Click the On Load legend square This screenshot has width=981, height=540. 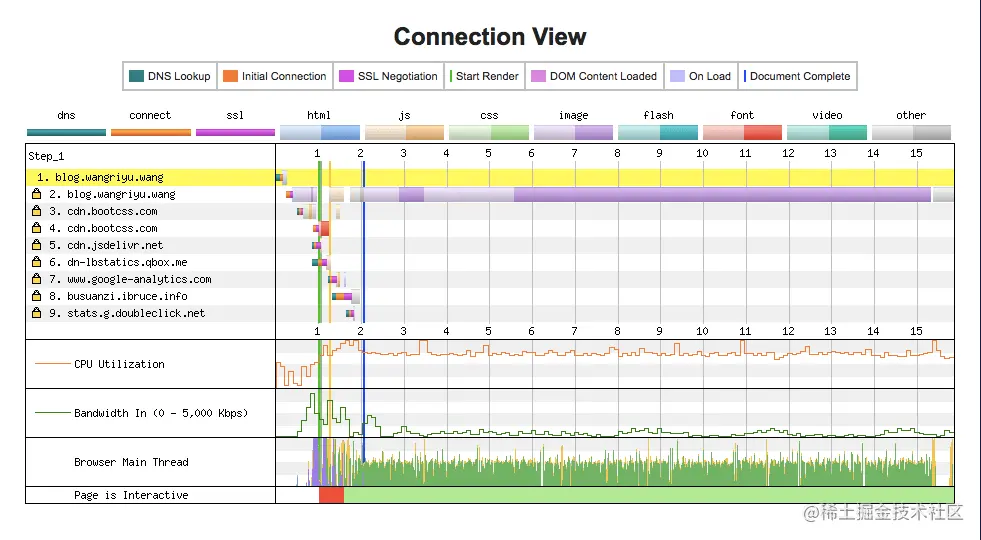[x=677, y=76]
